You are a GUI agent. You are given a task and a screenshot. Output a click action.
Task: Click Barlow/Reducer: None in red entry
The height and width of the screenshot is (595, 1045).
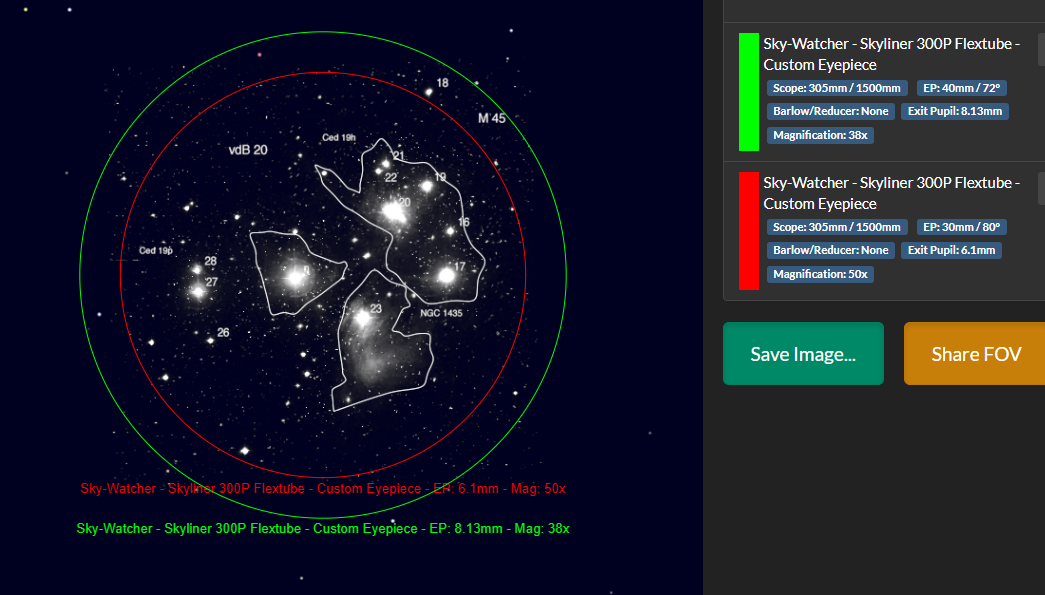(830, 251)
